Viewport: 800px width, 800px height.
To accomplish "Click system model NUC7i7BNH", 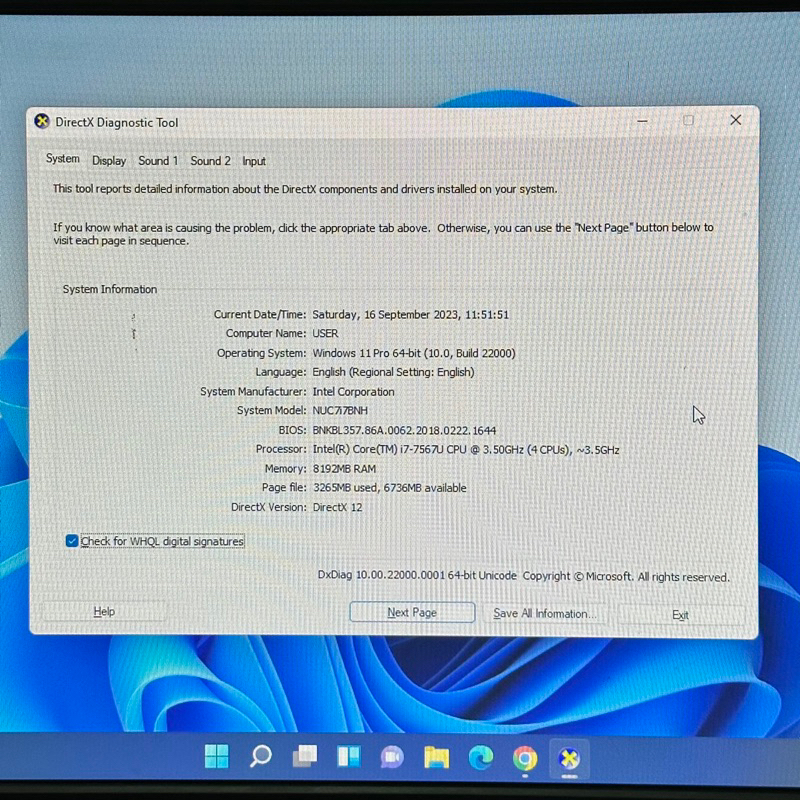I will [x=340, y=410].
